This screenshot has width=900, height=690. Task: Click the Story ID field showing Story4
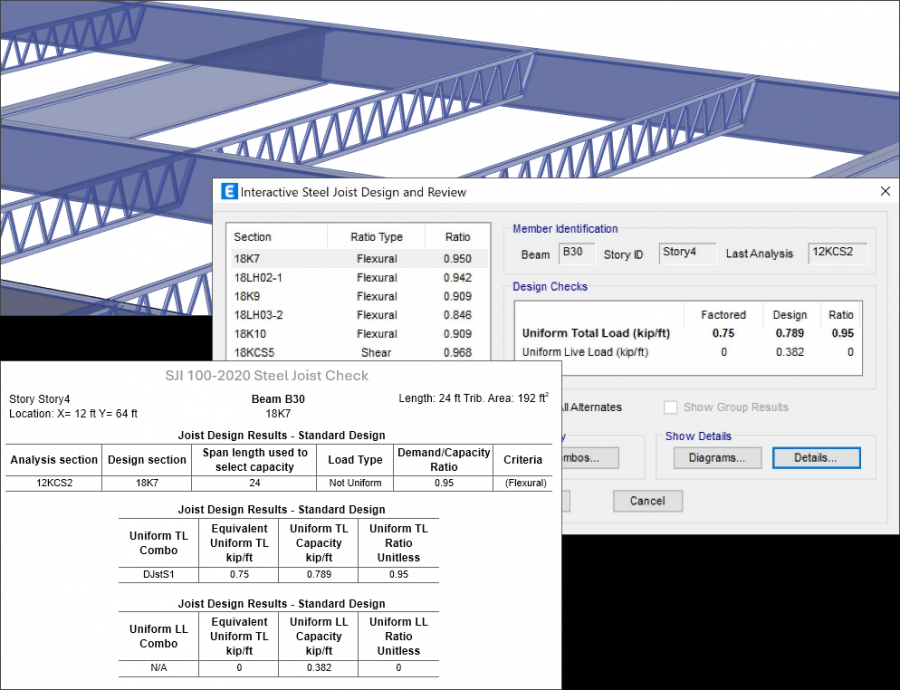pos(686,253)
